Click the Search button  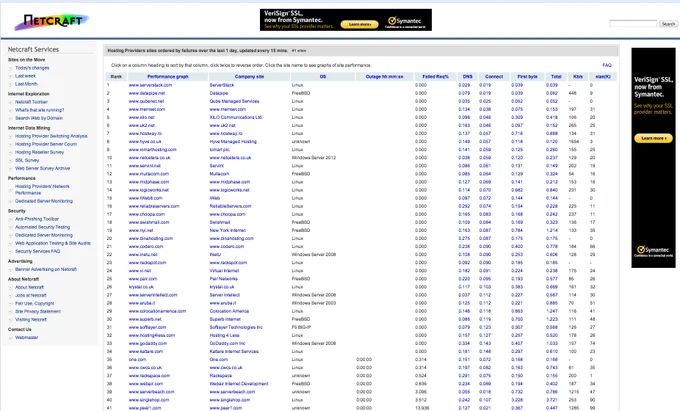(x=668, y=24)
